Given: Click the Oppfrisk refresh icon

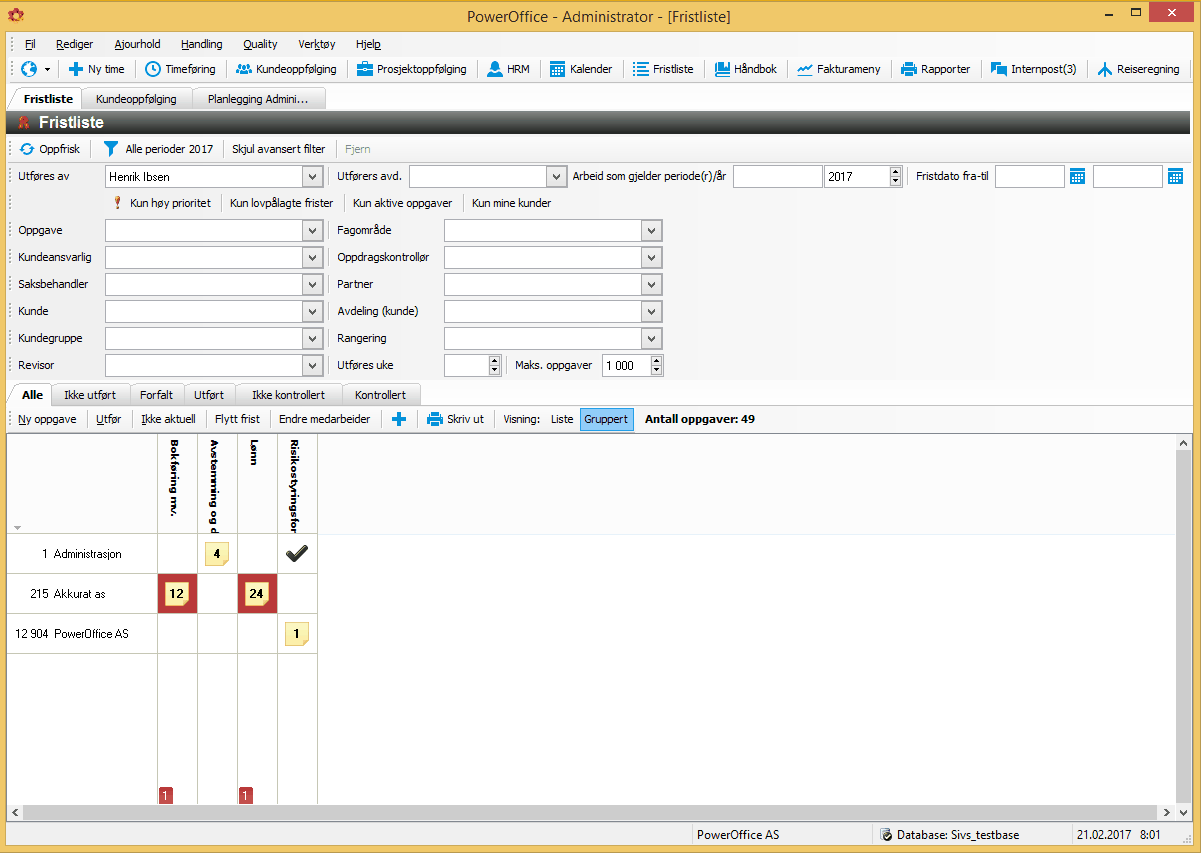Looking at the screenshot, I should coord(27,149).
